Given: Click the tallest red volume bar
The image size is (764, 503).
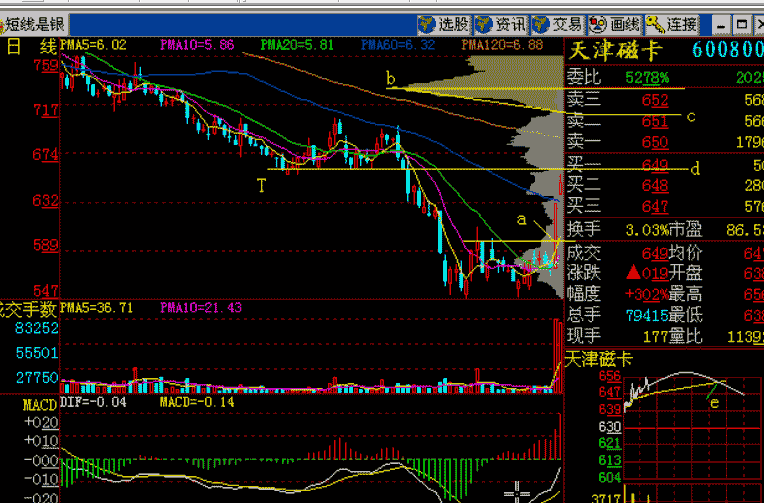Looking at the screenshot, I should (557, 355).
